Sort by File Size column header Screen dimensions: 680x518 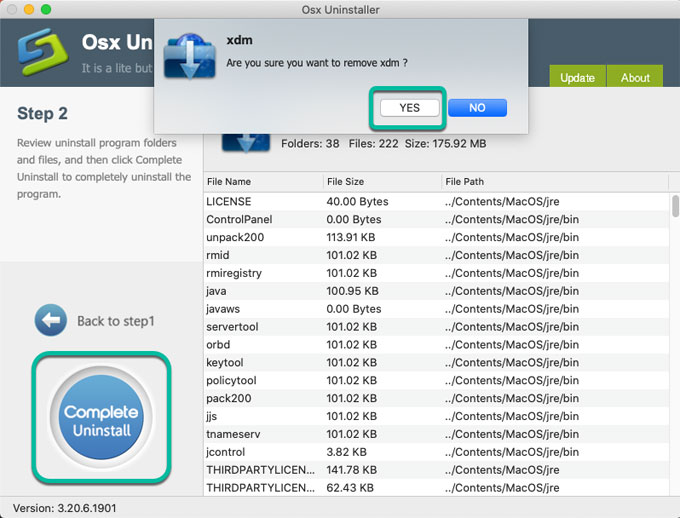pos(382,182)
